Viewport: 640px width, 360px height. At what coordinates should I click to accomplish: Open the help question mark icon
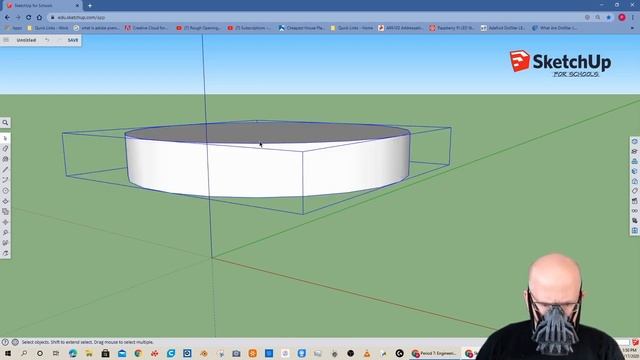[x=5, y=342]
